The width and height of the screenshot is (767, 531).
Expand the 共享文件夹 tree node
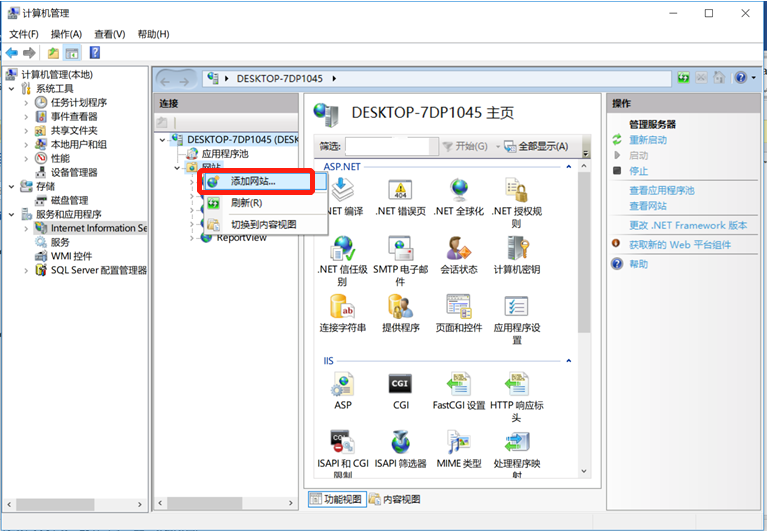point(26,131)
